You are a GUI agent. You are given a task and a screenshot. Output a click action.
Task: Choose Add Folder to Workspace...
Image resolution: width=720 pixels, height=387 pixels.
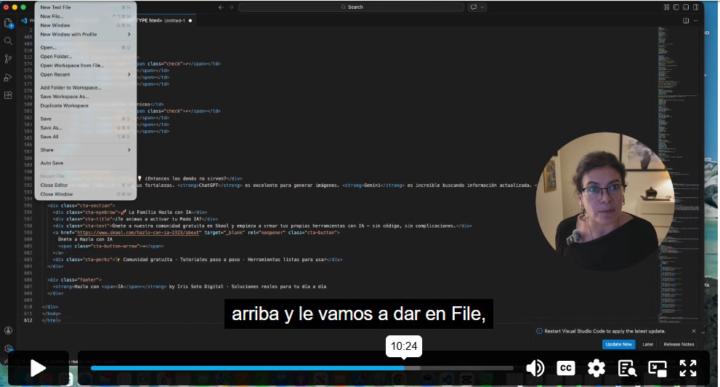pos(85,87)
